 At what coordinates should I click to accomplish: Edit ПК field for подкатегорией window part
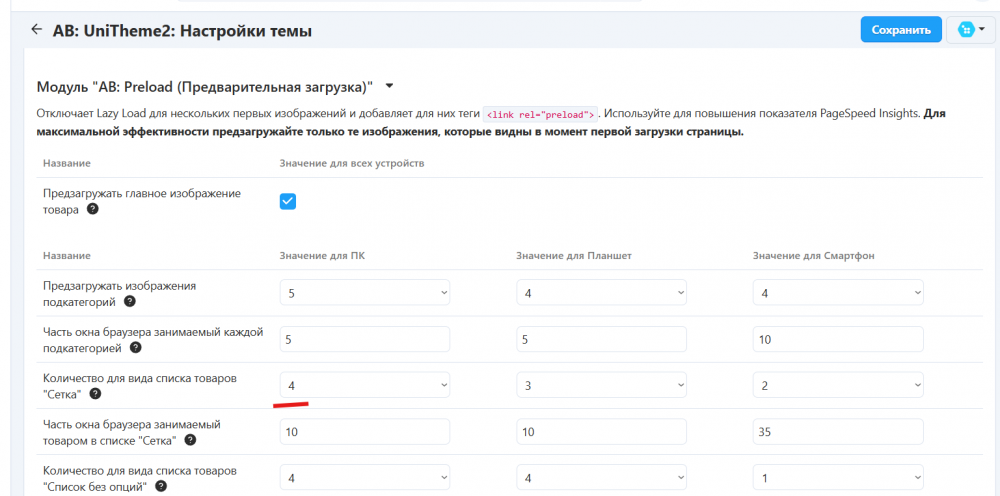[x=365, y=339]
